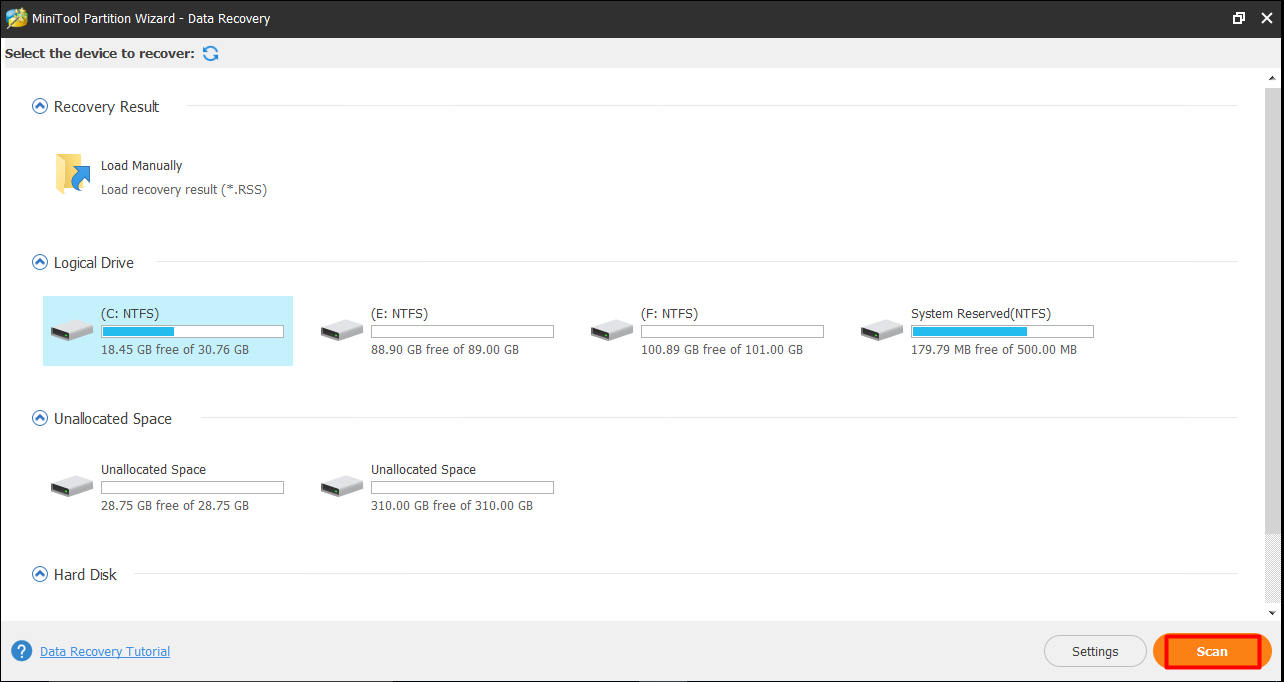
Task: Collapse the Recovery Result section
Action: point(40,106)
